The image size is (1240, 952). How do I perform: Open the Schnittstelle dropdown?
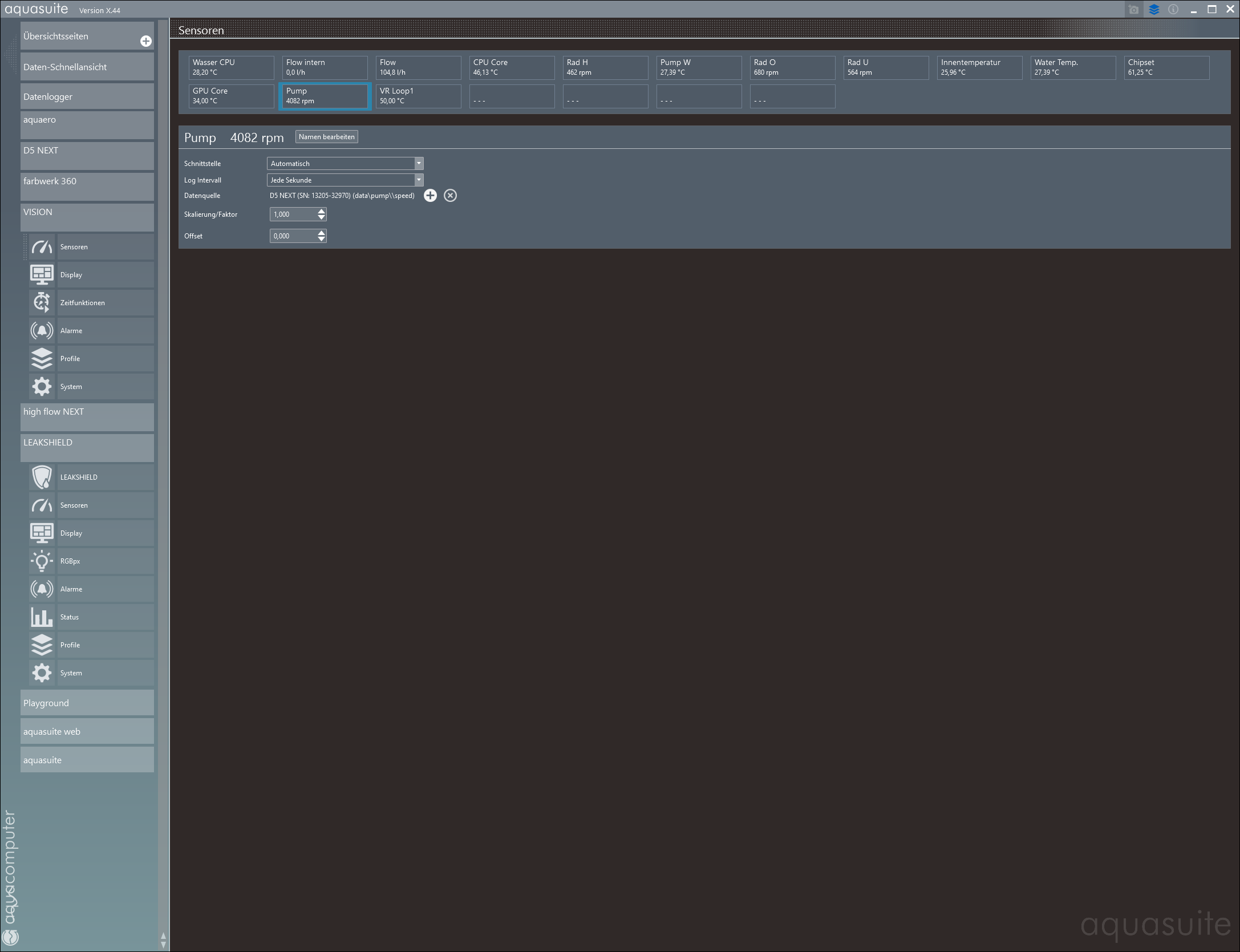(x=345, y=164)
